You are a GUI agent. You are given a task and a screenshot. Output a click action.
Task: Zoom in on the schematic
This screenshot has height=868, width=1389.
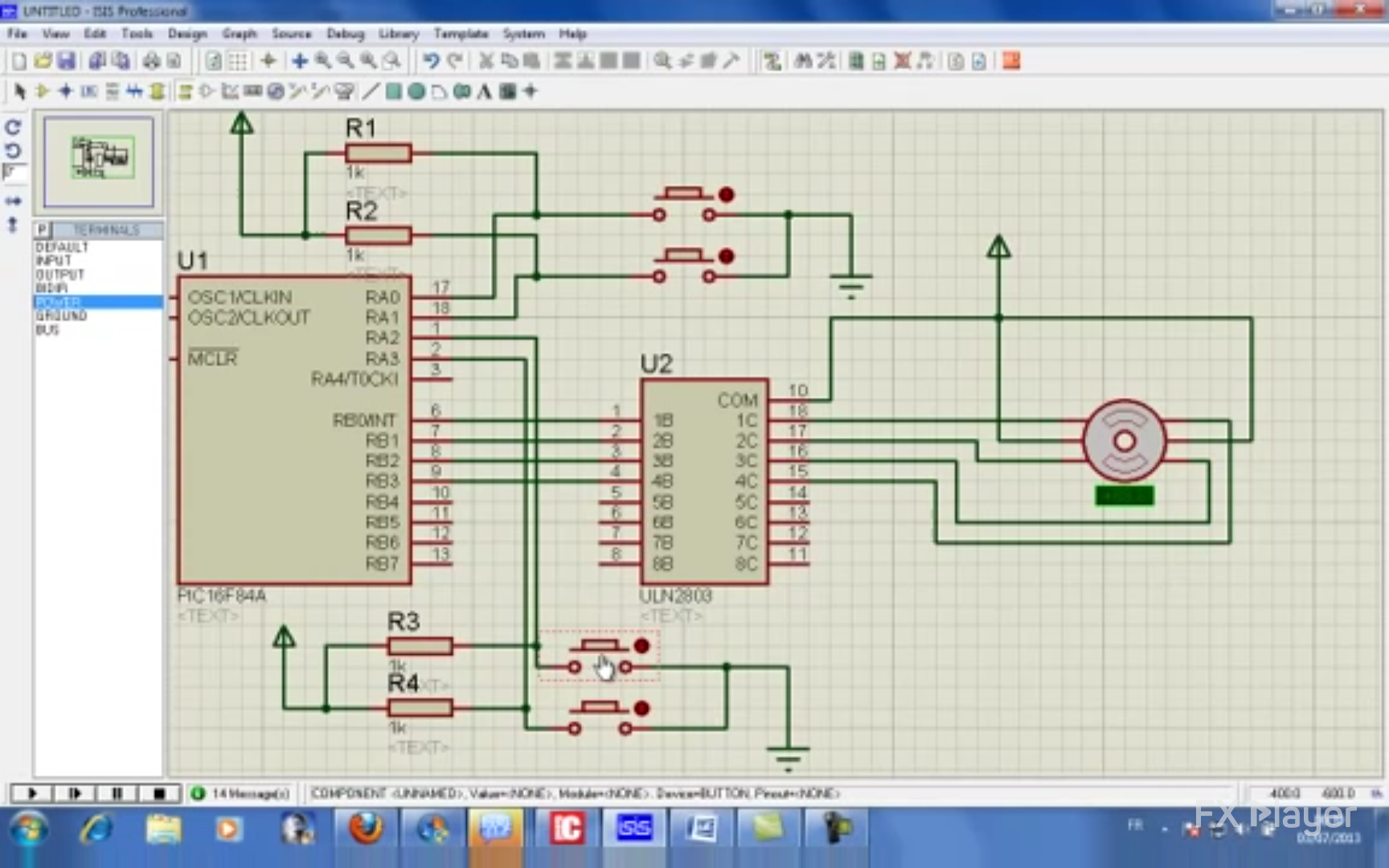[x=322, y=61]
